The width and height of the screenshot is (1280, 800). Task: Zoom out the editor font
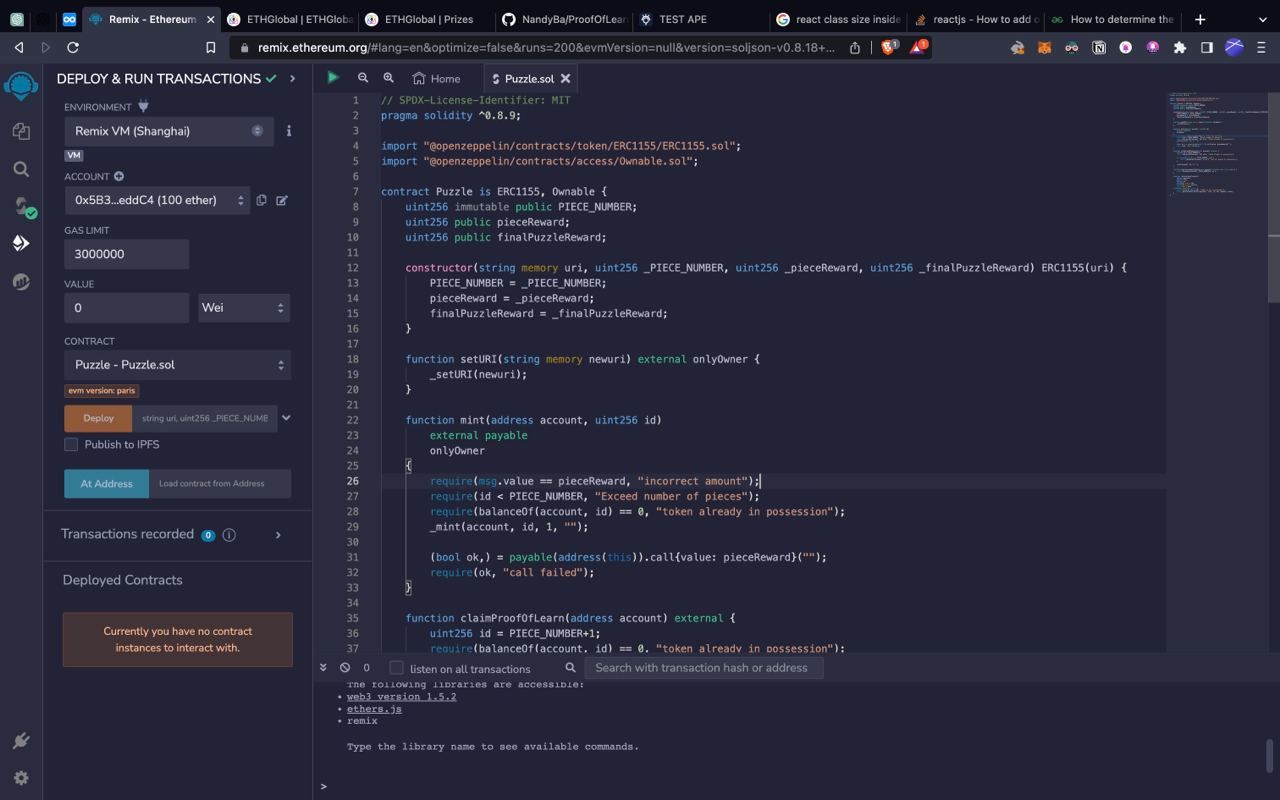pos(362,78)
